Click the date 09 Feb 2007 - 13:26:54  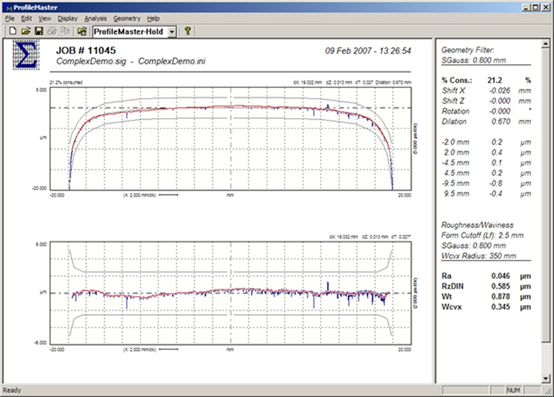coord(368,51)
